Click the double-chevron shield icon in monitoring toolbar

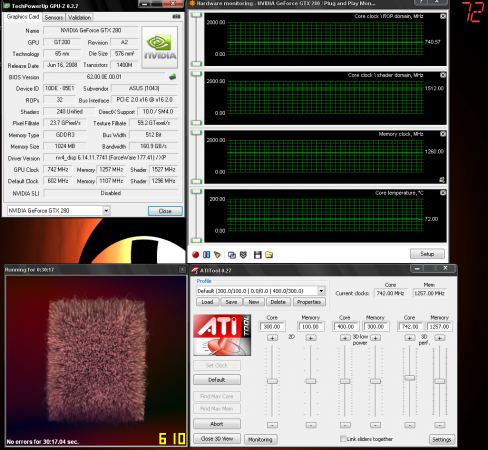243,255
